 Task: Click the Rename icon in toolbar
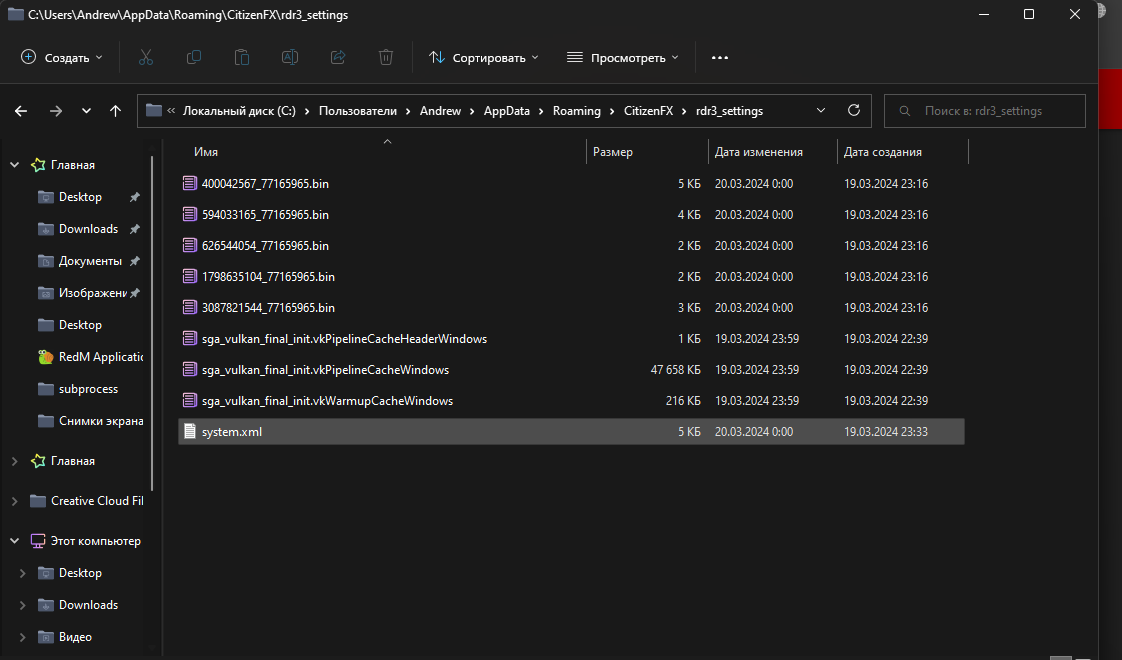click(290, 57)
